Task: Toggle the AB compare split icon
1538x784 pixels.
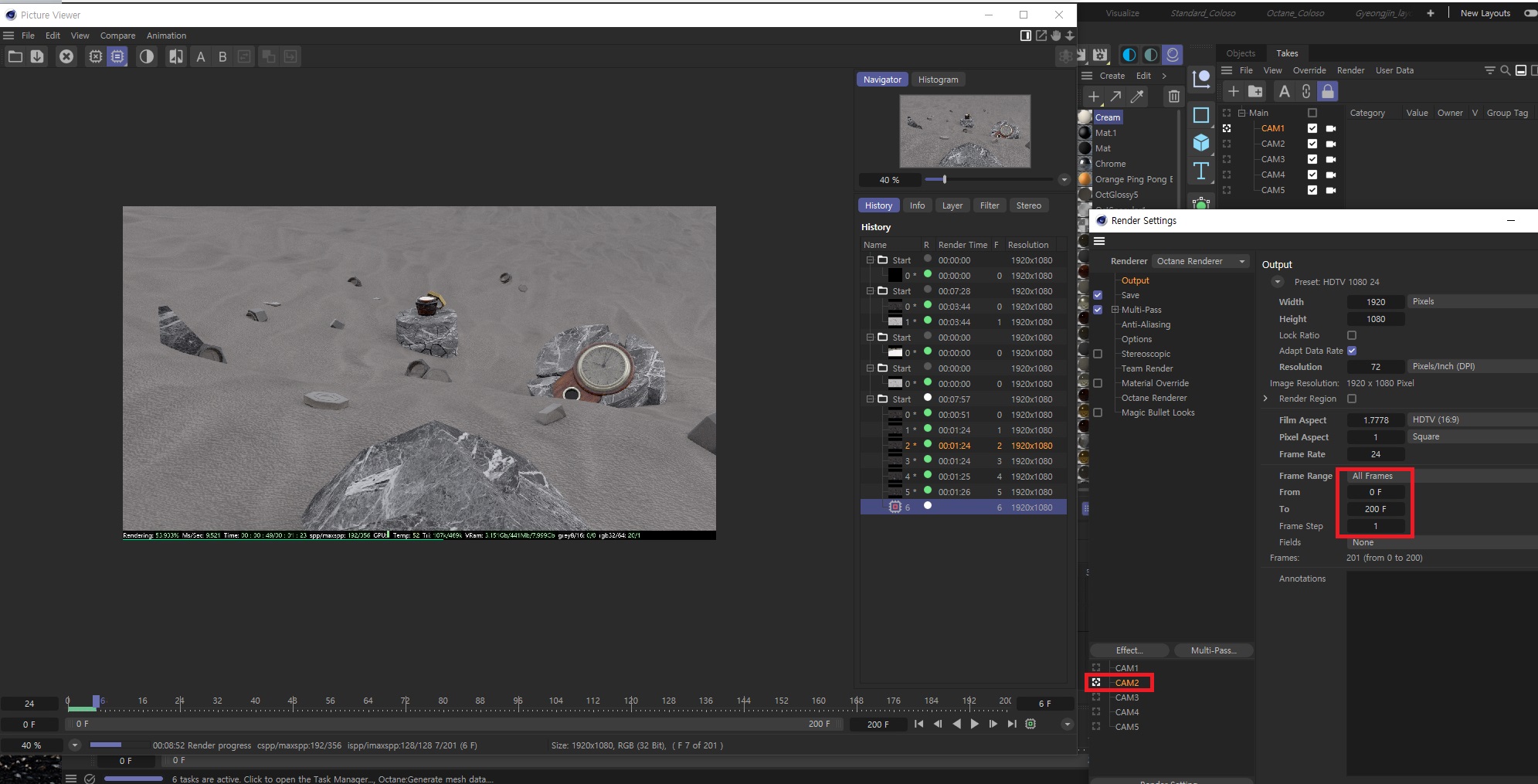Action: coord(176,56)
